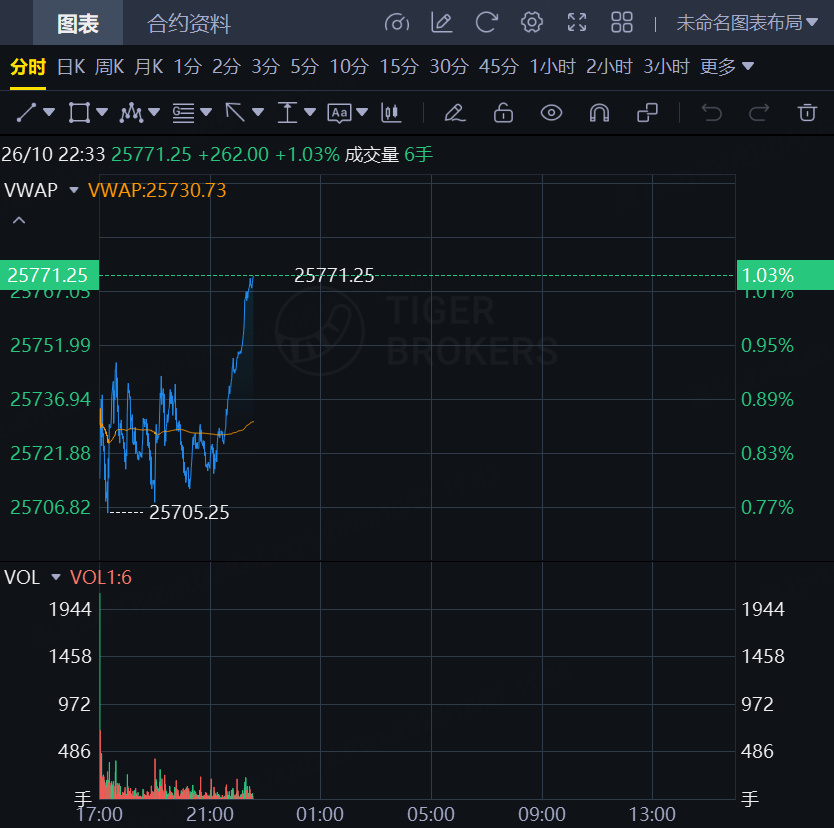This screenshot has height=828, width=834.
Task: Select the rectangle shape tool
Action: 79,113
